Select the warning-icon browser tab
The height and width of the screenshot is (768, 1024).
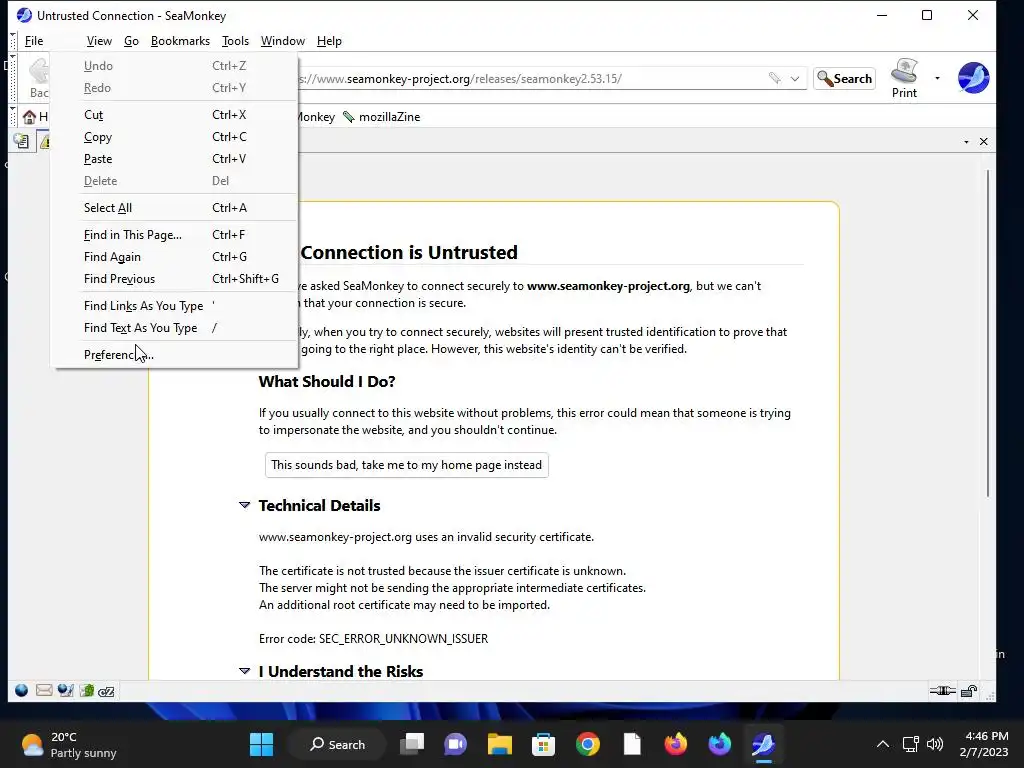(43, 141)
